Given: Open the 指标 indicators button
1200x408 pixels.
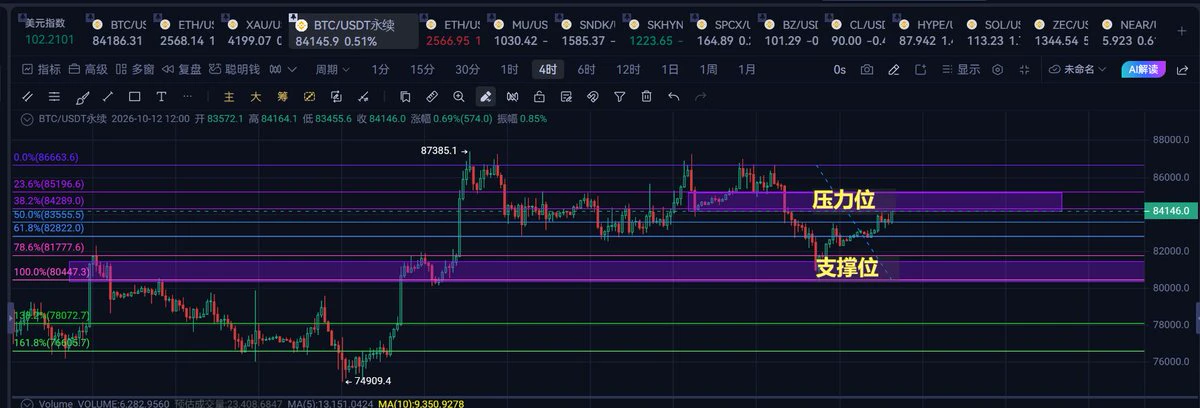Looking at the screenshot, I should [40, 70].
